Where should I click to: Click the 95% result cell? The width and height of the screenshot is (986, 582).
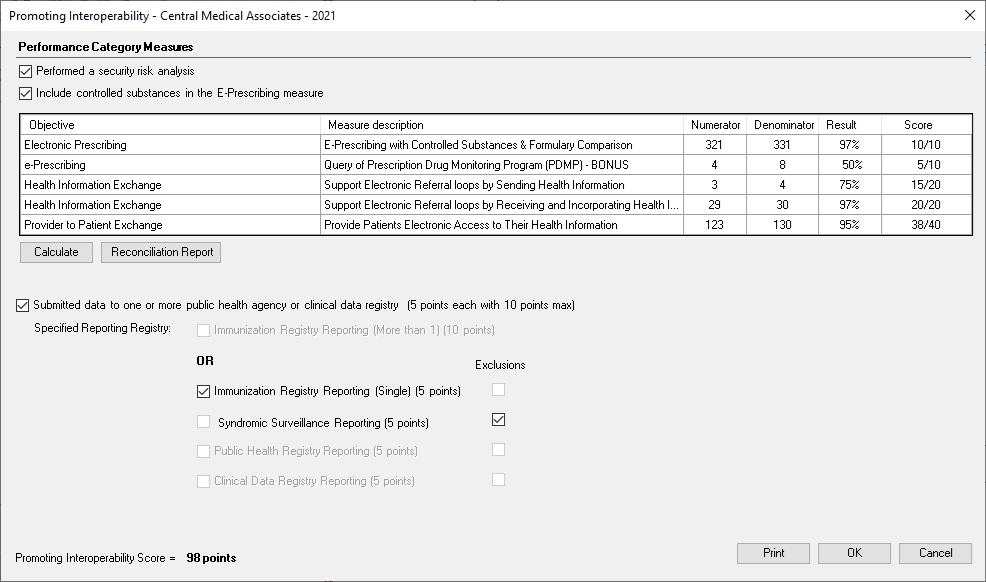[x=850, y=225]
